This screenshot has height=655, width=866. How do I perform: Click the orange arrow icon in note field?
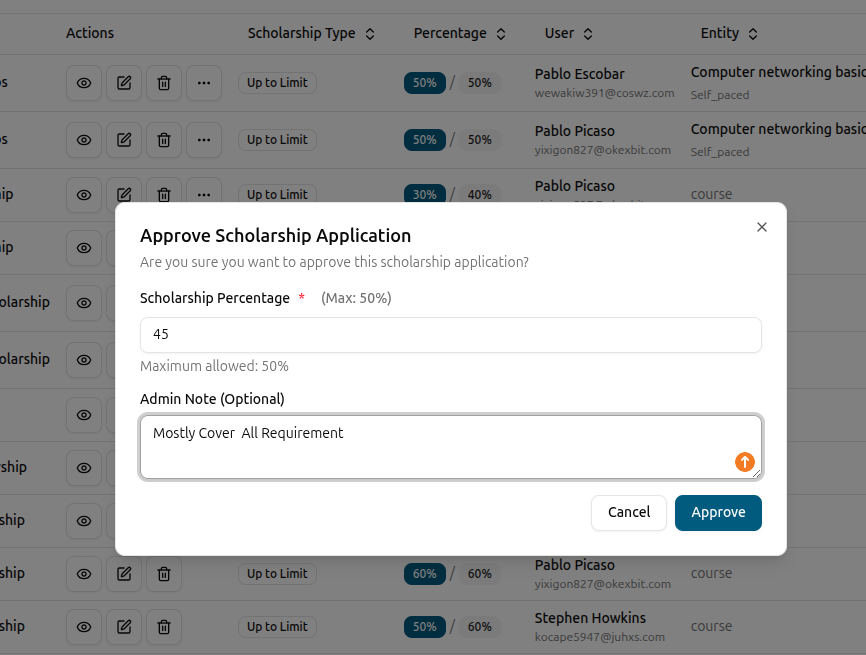744,462
